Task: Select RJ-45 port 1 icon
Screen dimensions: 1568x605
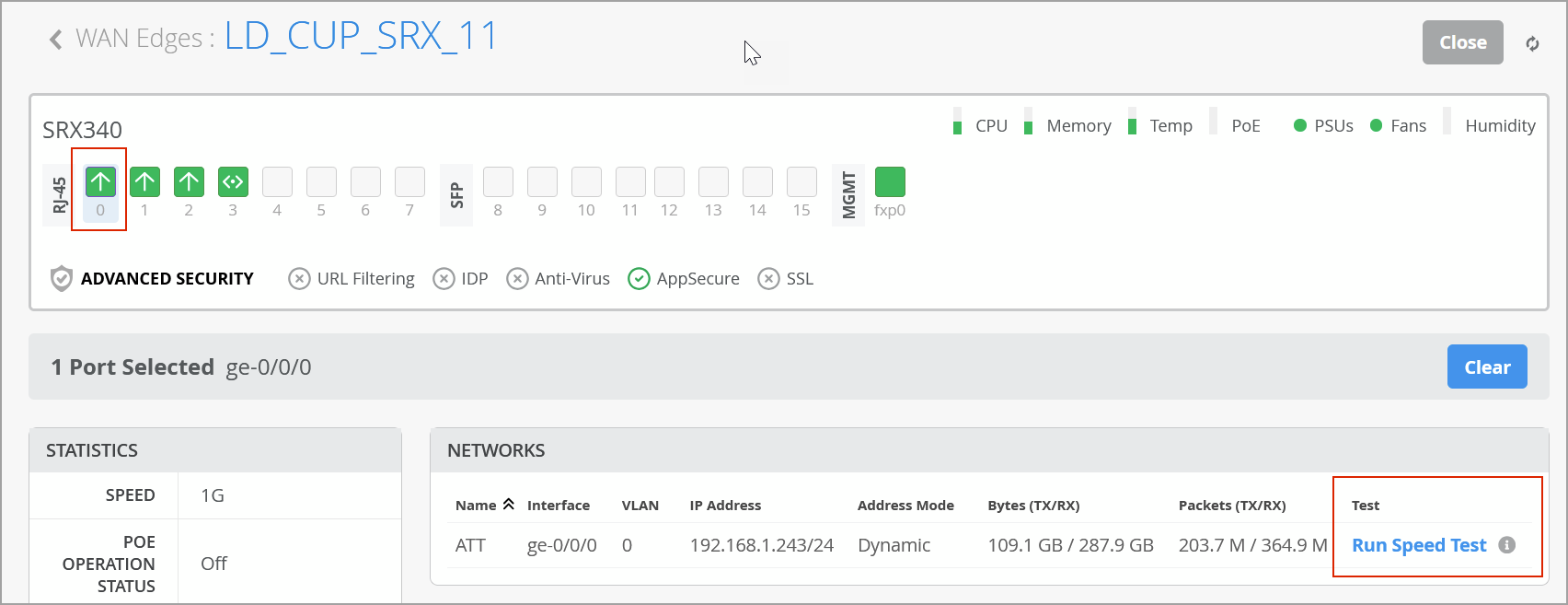Action: point(144,182)
